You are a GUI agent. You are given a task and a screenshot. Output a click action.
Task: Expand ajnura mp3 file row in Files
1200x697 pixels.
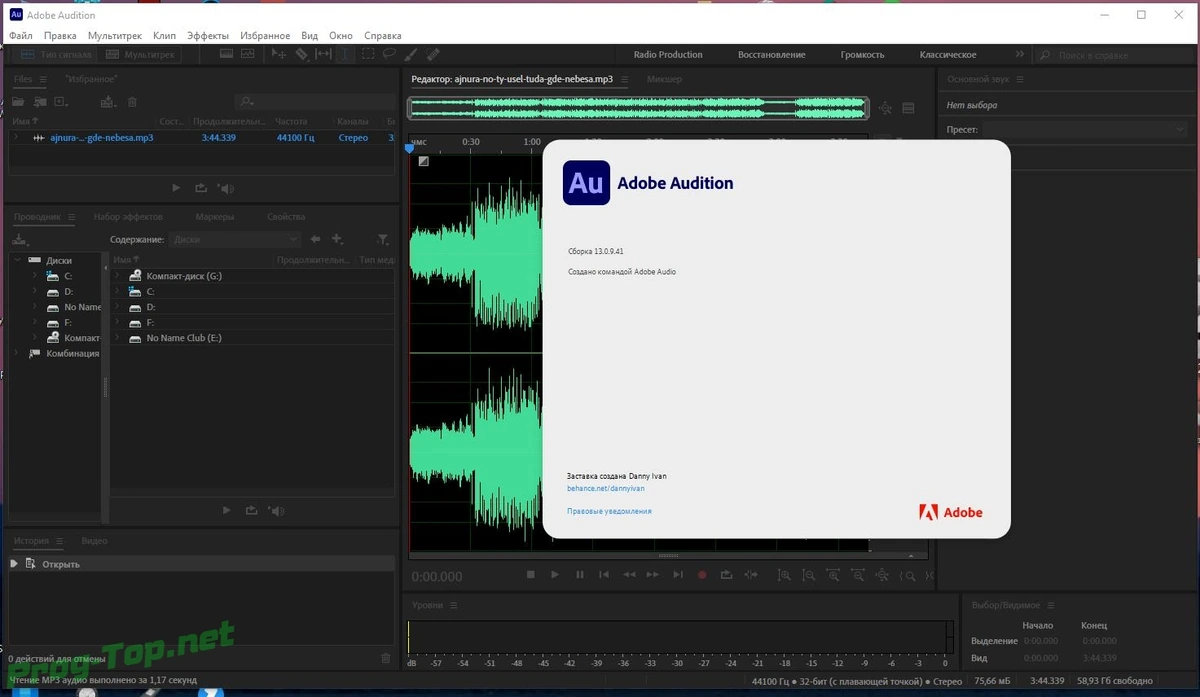[x=15, y=137]
